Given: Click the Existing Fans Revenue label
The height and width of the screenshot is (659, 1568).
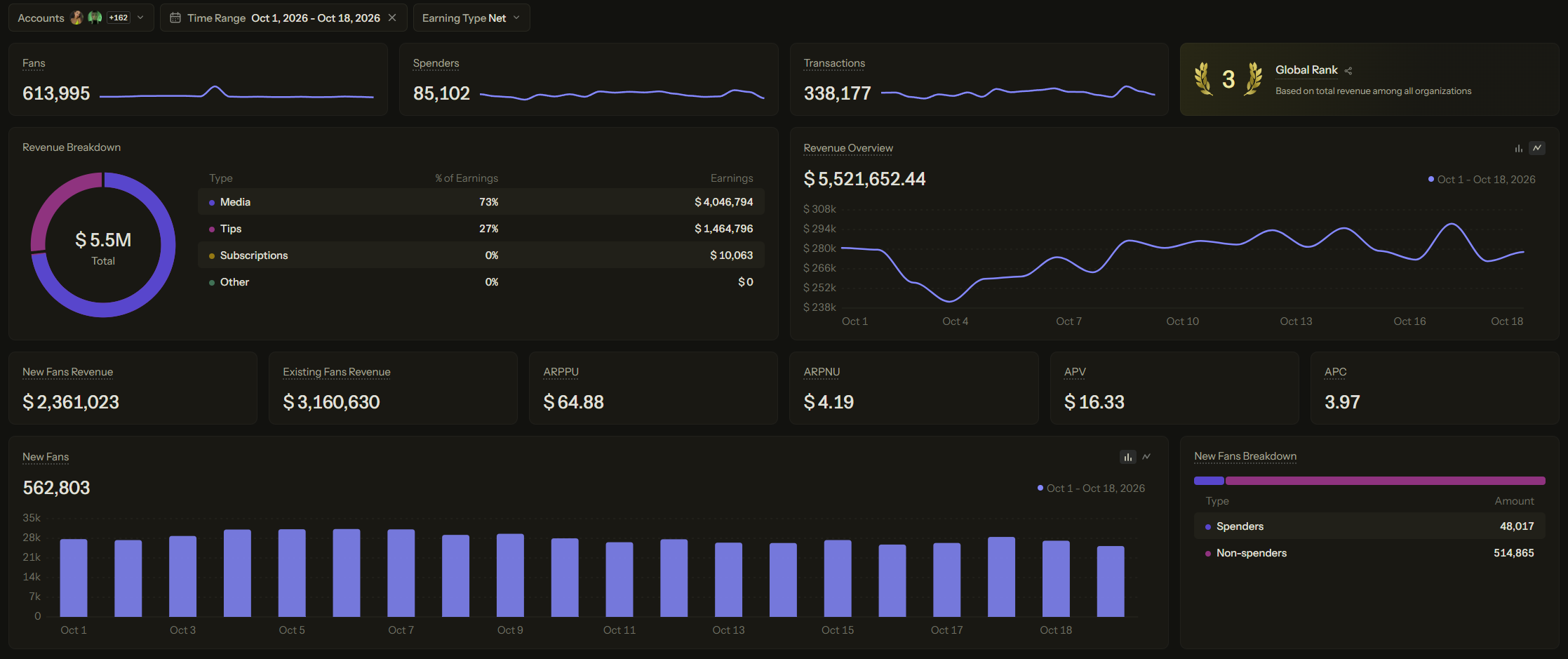Looking at the screenshot, I should click(x=337, y=372).
